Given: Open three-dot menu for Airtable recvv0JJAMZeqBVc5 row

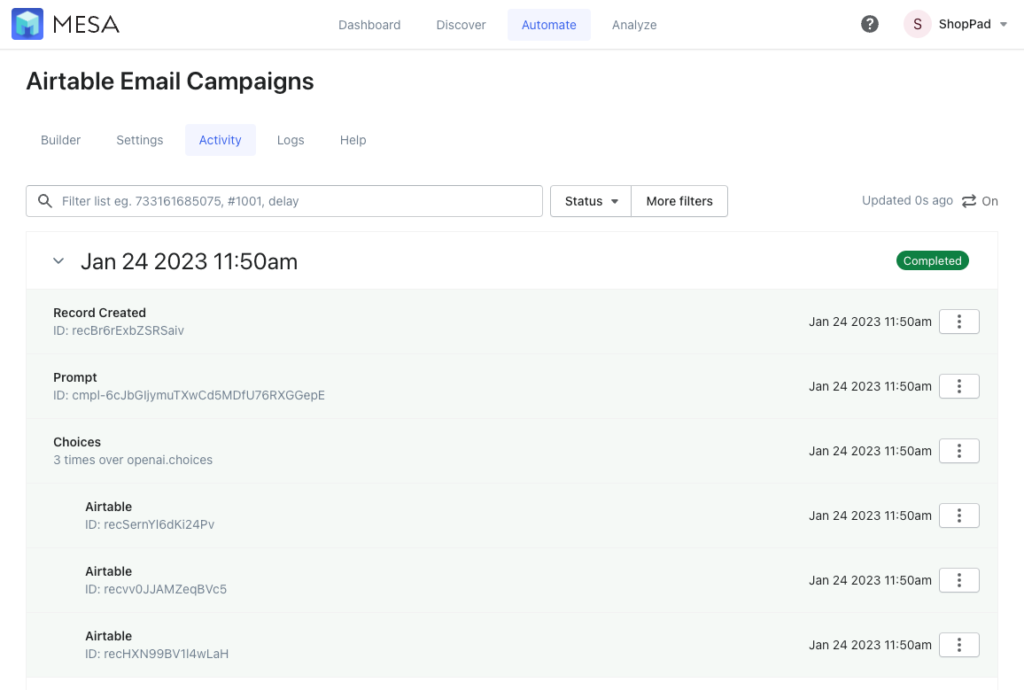Looking at the screenshot, I should tap(959, 580).
